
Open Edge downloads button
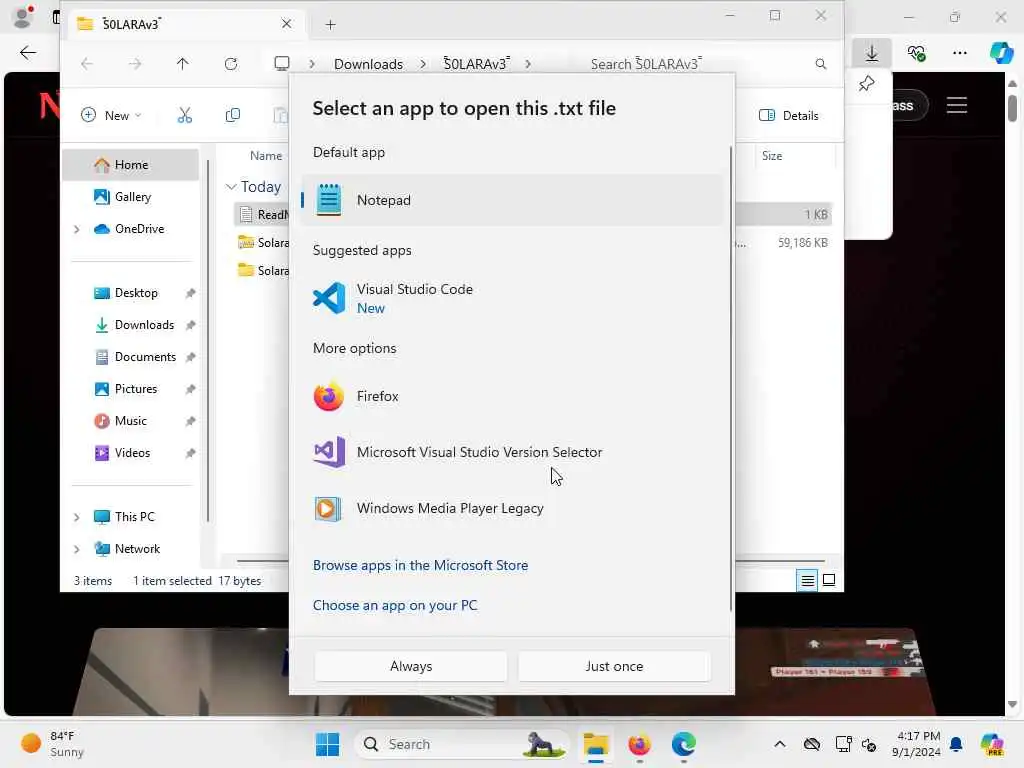[x=872, y=52]
